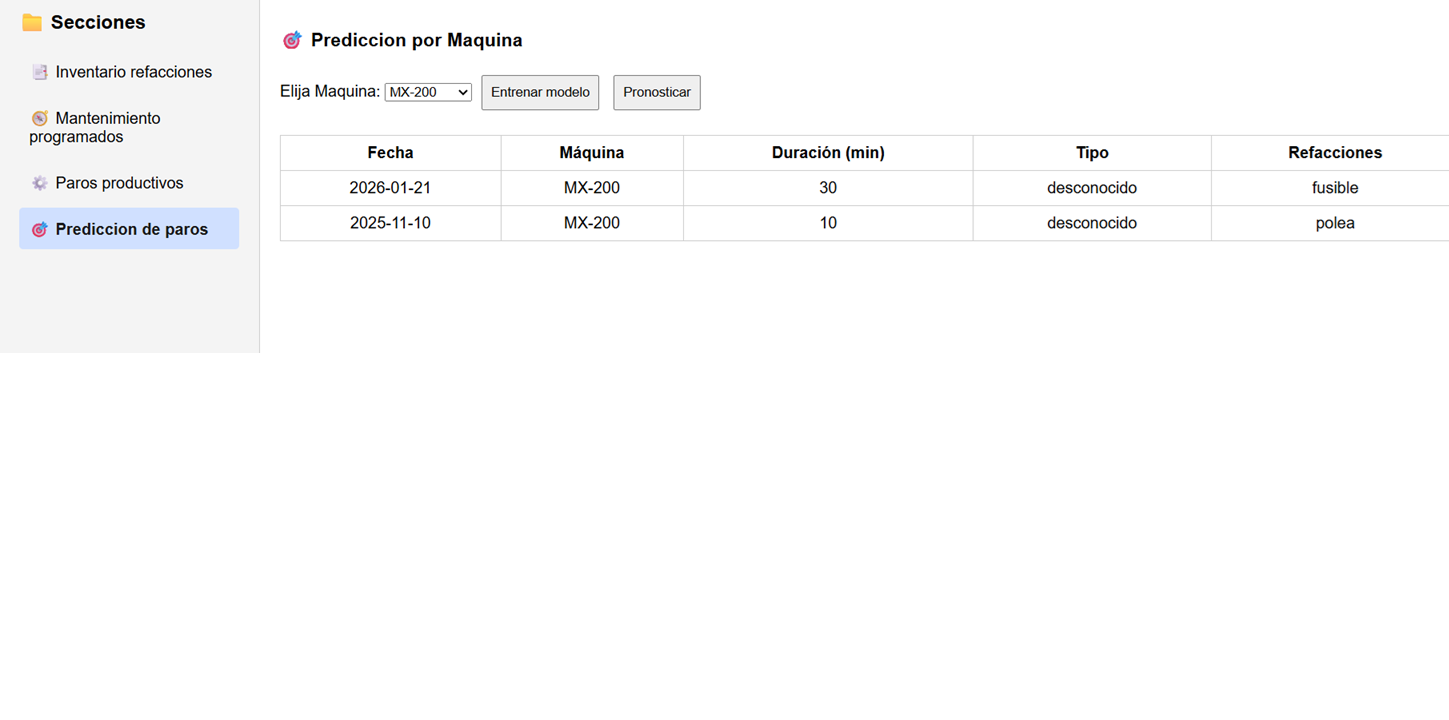Open the Inventario refacciones section
The height and width of the screenshot is (720, 1449).
[x=134, y=72]
